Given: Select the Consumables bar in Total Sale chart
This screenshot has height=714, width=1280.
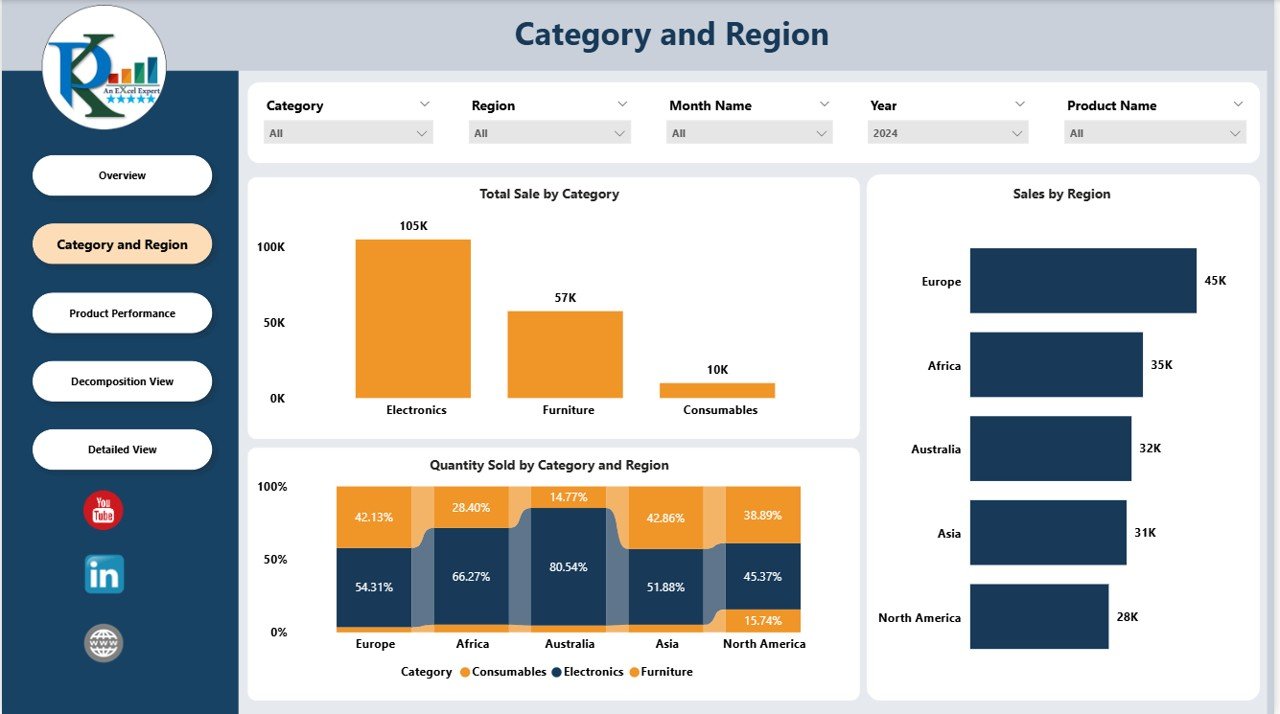Looking at the screenshot, I should (x=717, y=391).
